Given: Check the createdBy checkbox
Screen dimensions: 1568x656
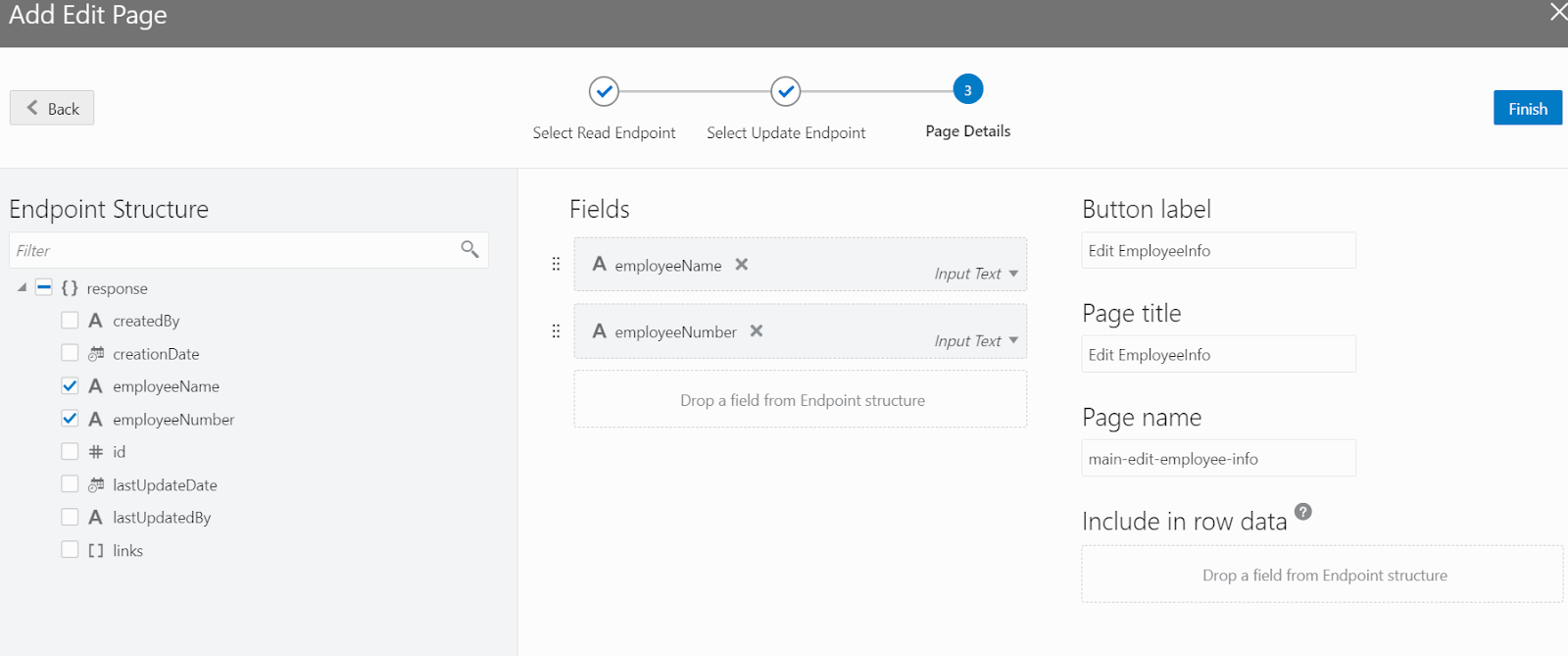Looking at the screenshot, I should pyautogui.click(x=70, y=320).
